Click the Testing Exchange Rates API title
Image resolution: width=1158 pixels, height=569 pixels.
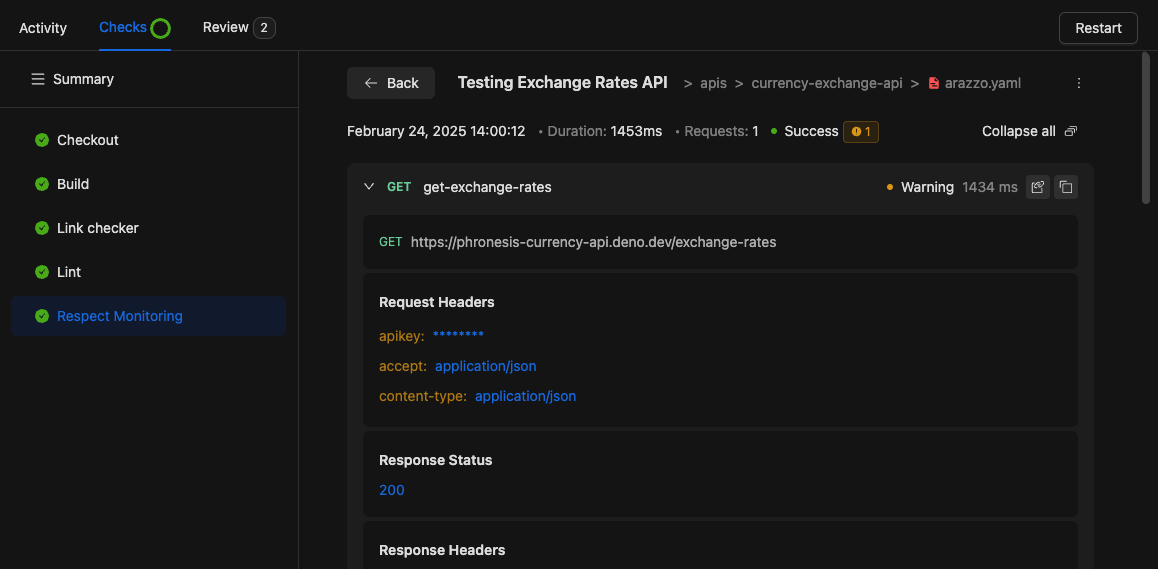[x=563, y=83]
